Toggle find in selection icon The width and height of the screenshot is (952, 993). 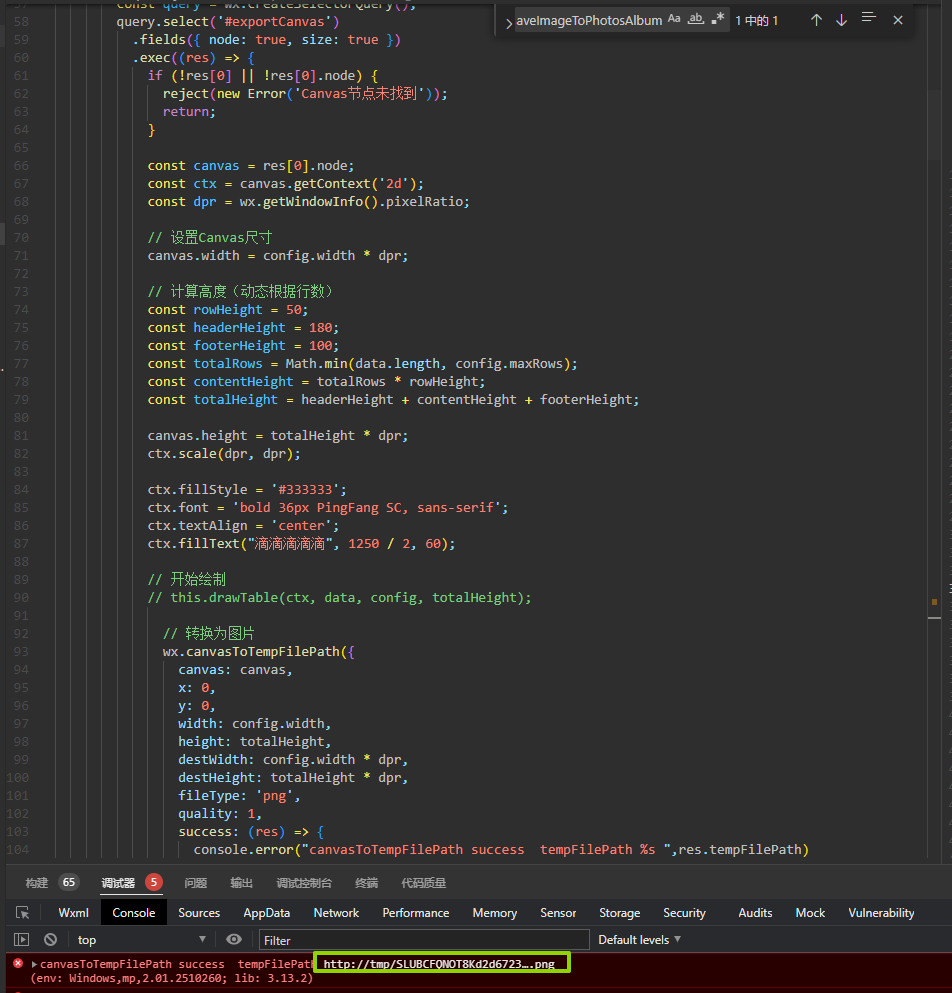868,18
